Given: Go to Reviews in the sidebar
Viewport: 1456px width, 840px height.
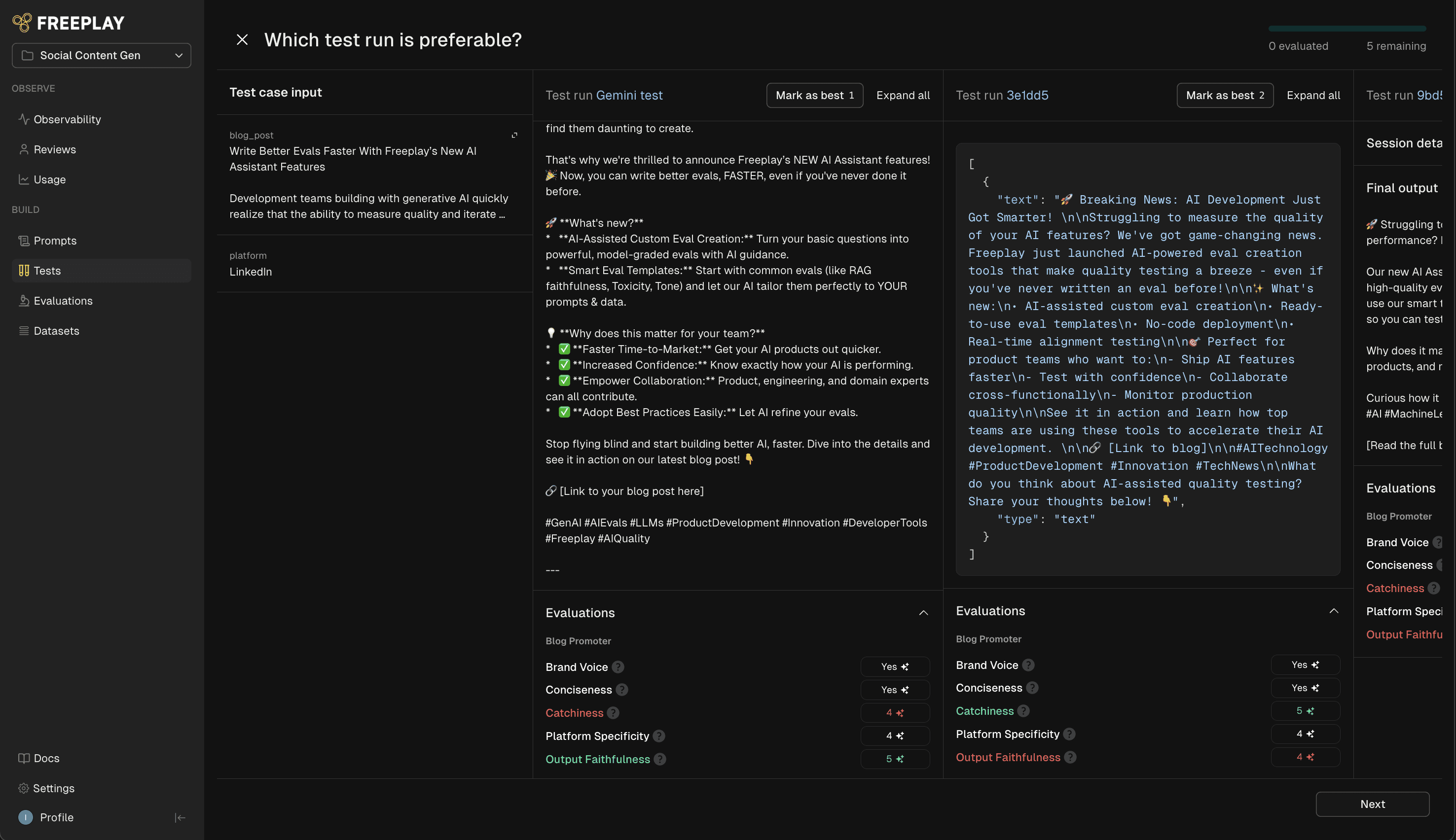Looking at the screenshot, I should click(x=102, y=149).
